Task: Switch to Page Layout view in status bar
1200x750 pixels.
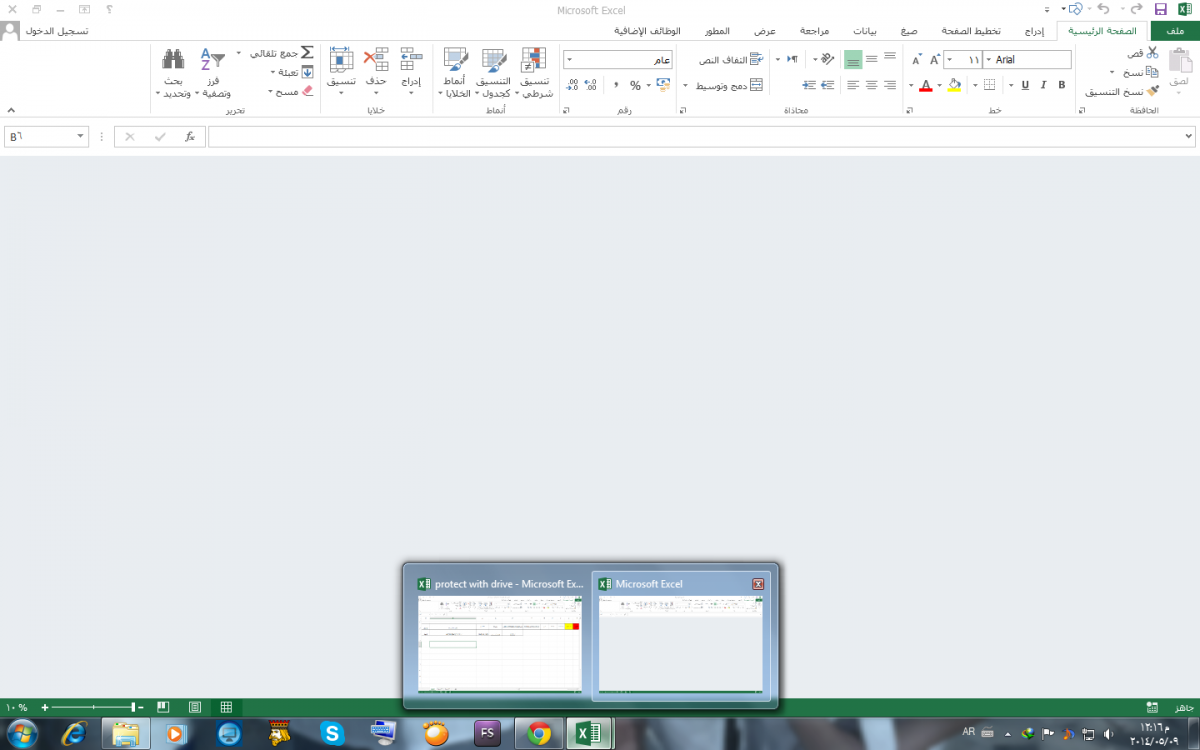Action: tap(195, 707)
